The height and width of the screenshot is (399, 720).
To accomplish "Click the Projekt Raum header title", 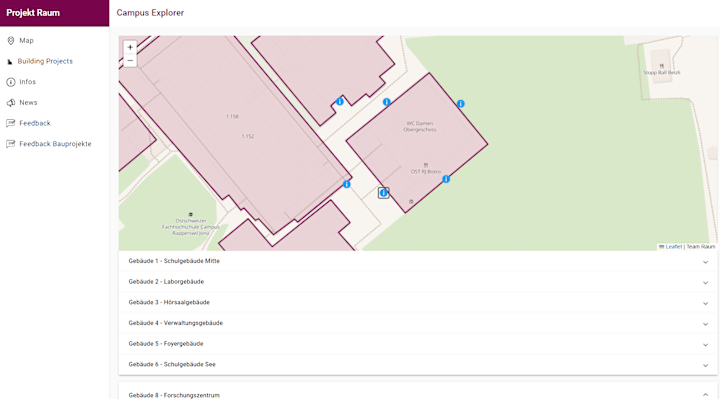I will (33, 13).
